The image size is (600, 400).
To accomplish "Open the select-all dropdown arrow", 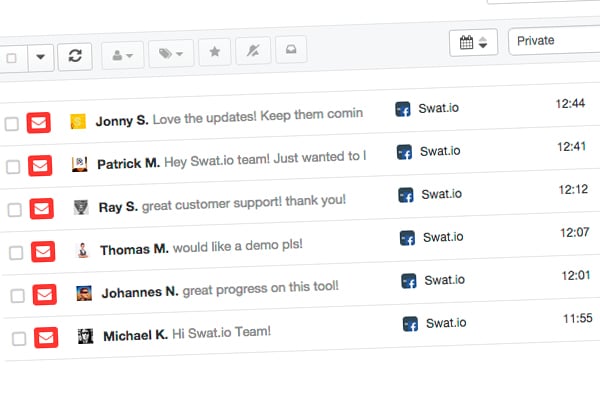I will pos(41,57).
